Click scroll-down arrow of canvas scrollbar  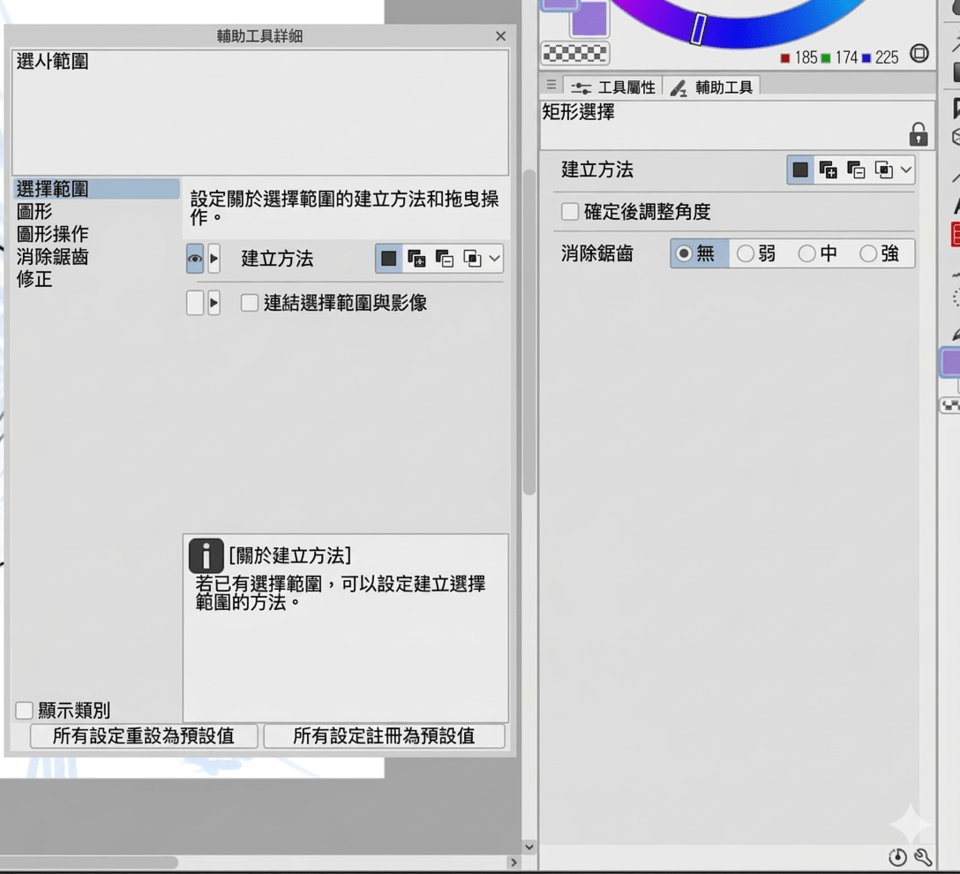(x=530, y=847)
